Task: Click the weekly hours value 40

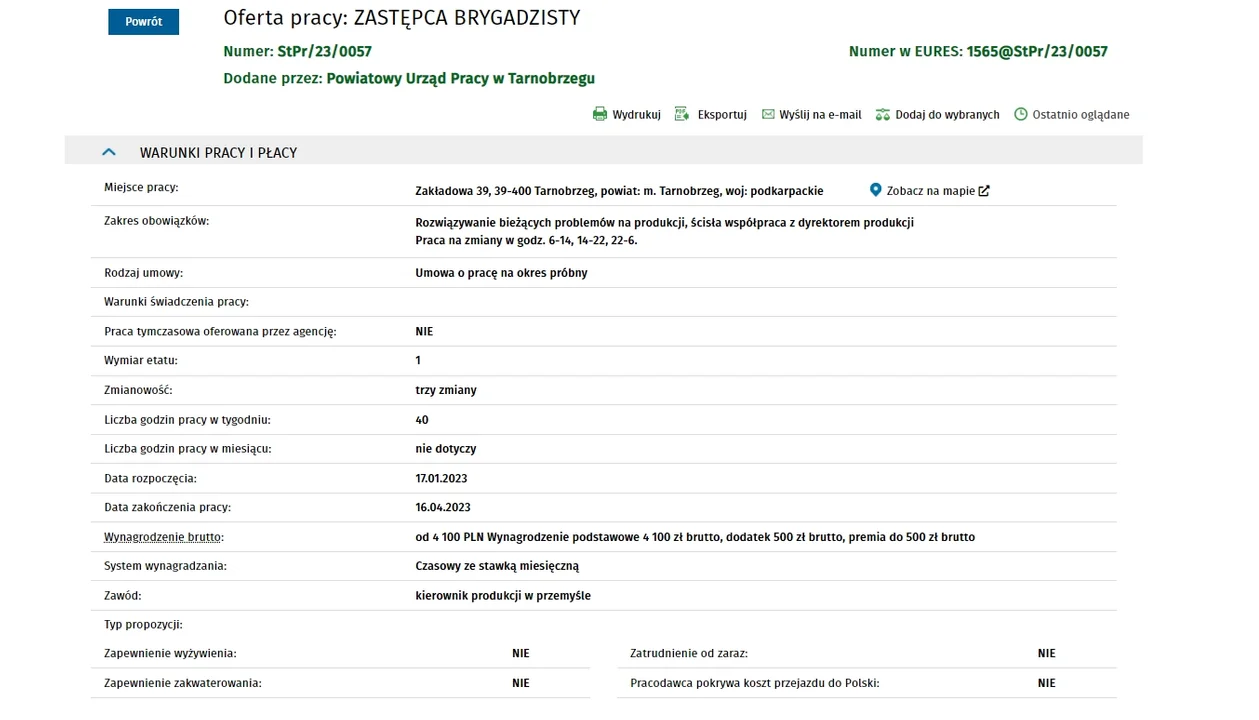Action: click(422, 420)
